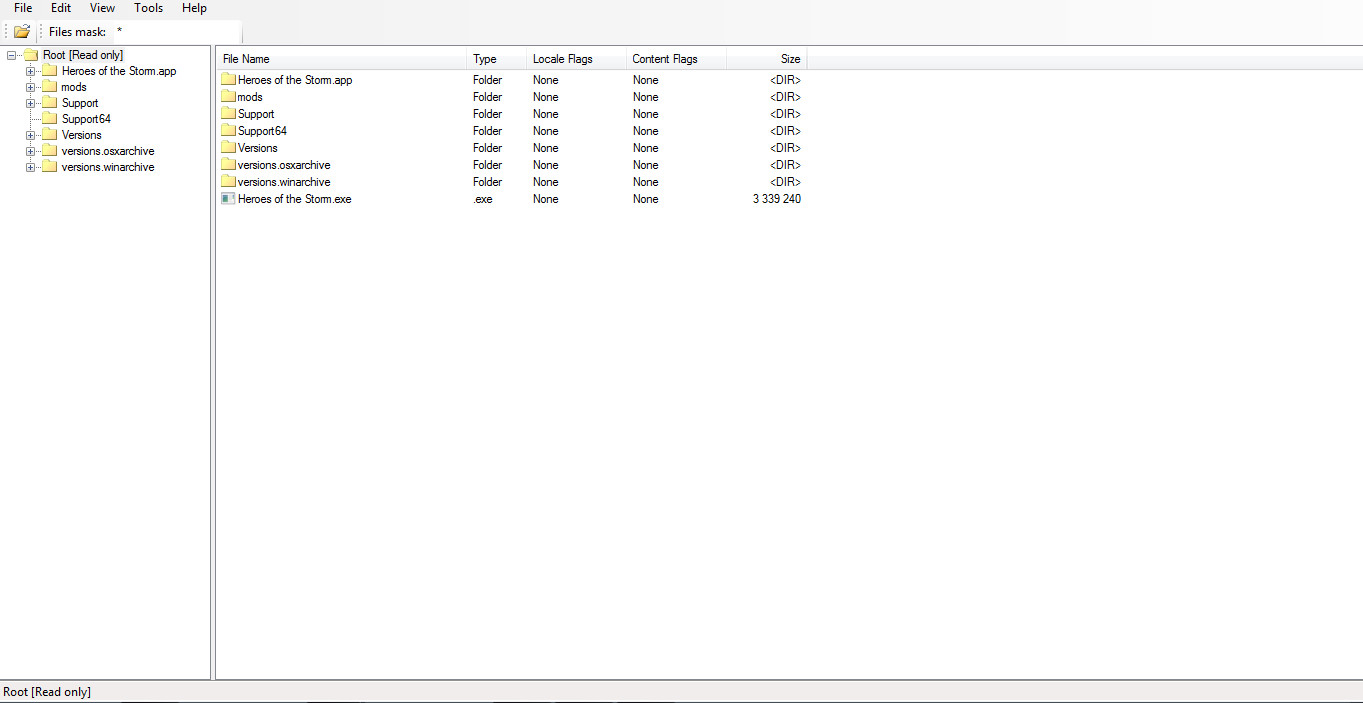Screen dimensions: 1363x703
Task: Click the .exe type cell
Action: pos(483,199)
